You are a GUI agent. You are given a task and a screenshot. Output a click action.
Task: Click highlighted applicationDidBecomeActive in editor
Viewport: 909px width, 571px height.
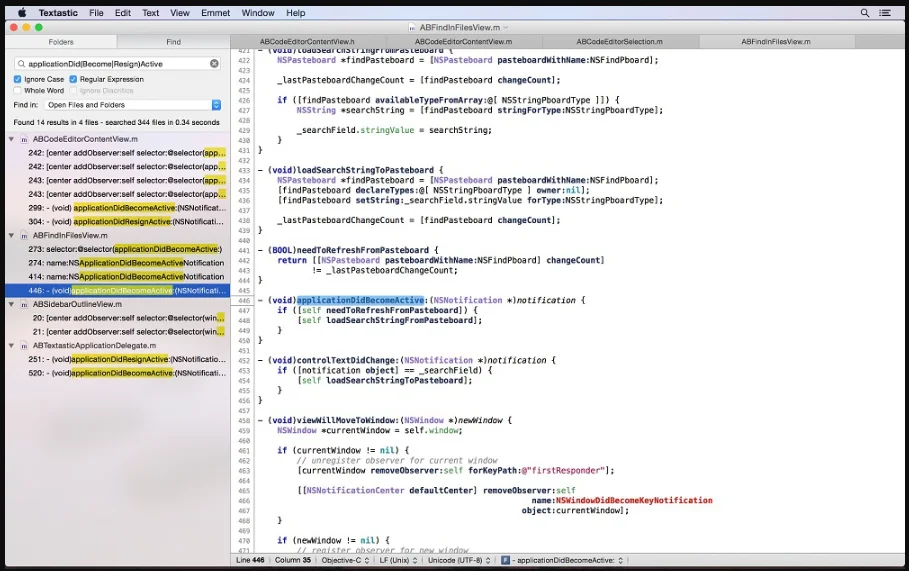click(360, 300)
